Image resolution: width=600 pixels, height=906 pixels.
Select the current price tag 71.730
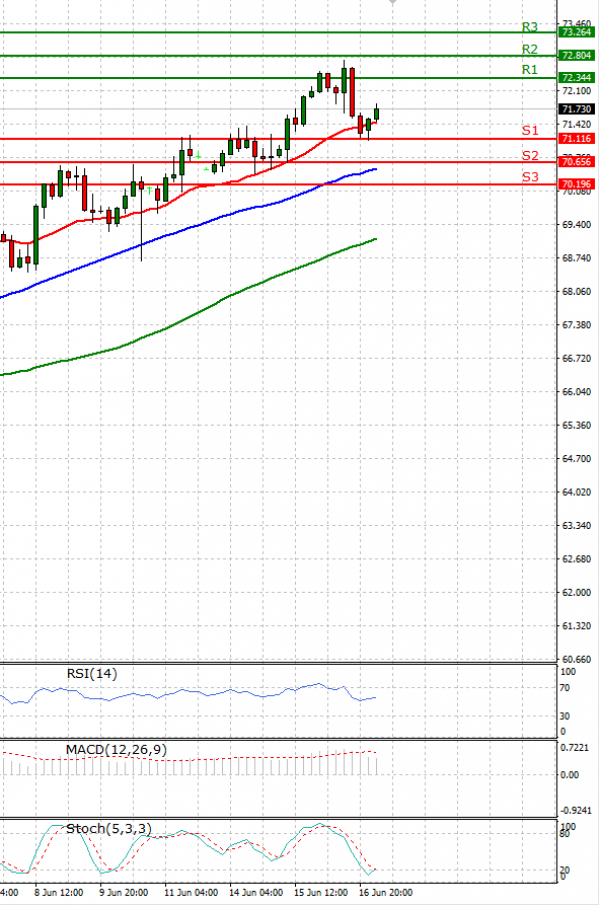[x=576, y=109]
